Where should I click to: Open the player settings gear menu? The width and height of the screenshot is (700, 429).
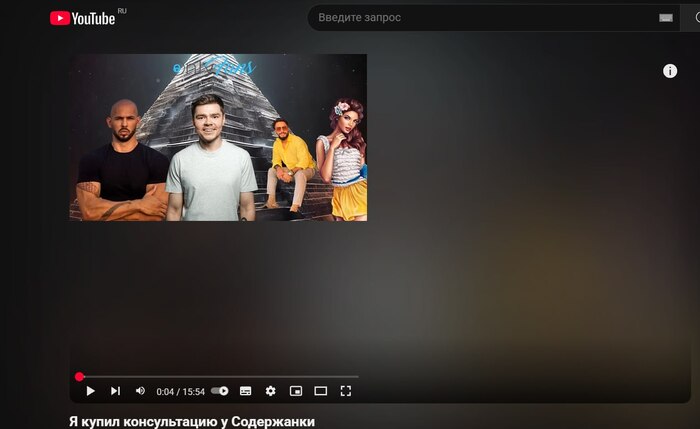270,391
